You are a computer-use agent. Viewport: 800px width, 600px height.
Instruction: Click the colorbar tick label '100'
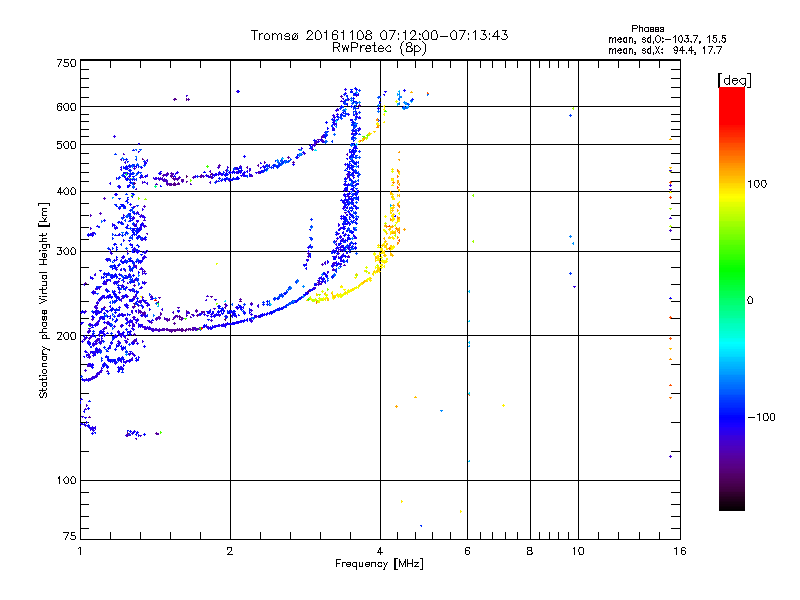coord(757,184)
